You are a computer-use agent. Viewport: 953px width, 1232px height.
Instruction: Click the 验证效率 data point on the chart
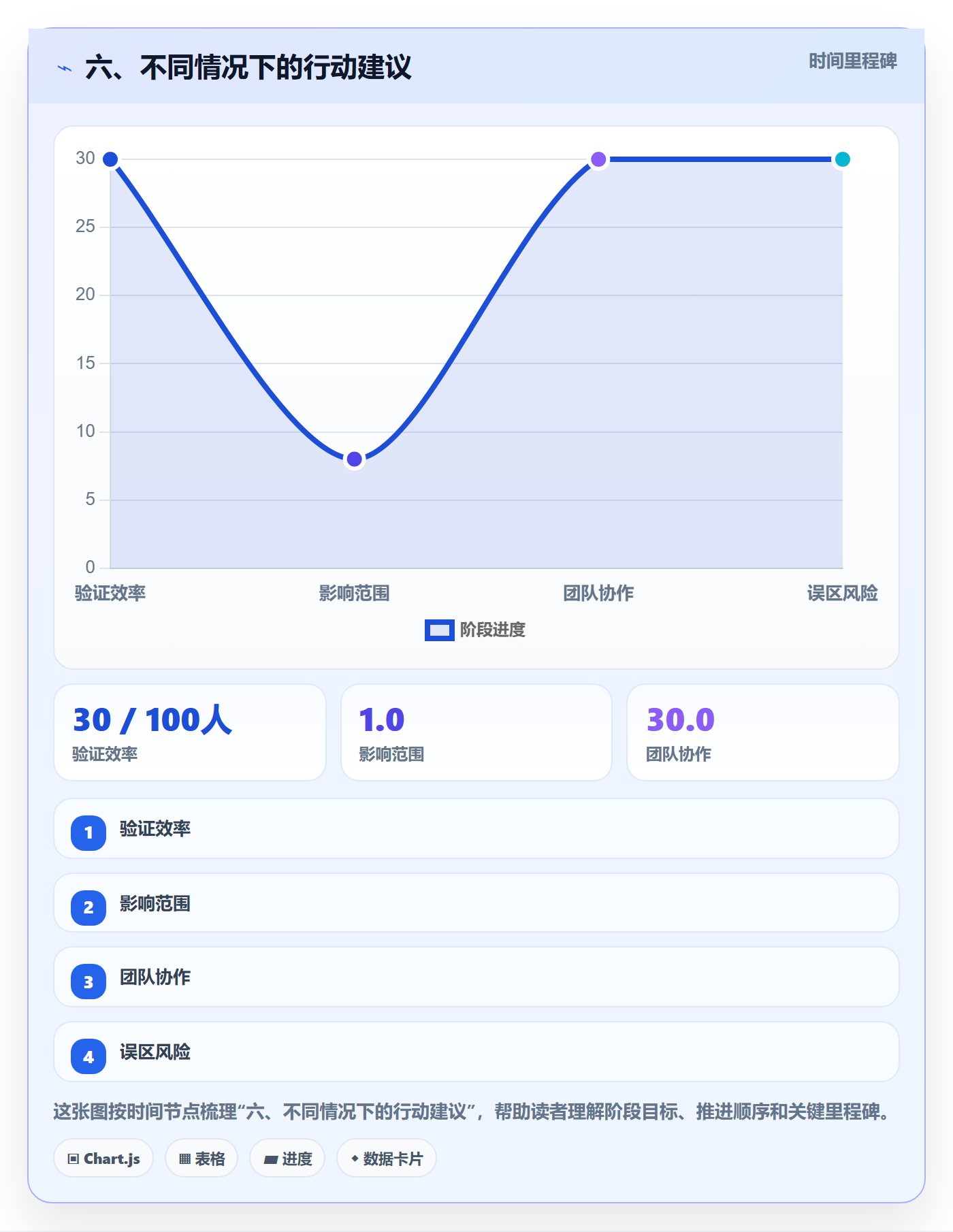coord(110,159)
